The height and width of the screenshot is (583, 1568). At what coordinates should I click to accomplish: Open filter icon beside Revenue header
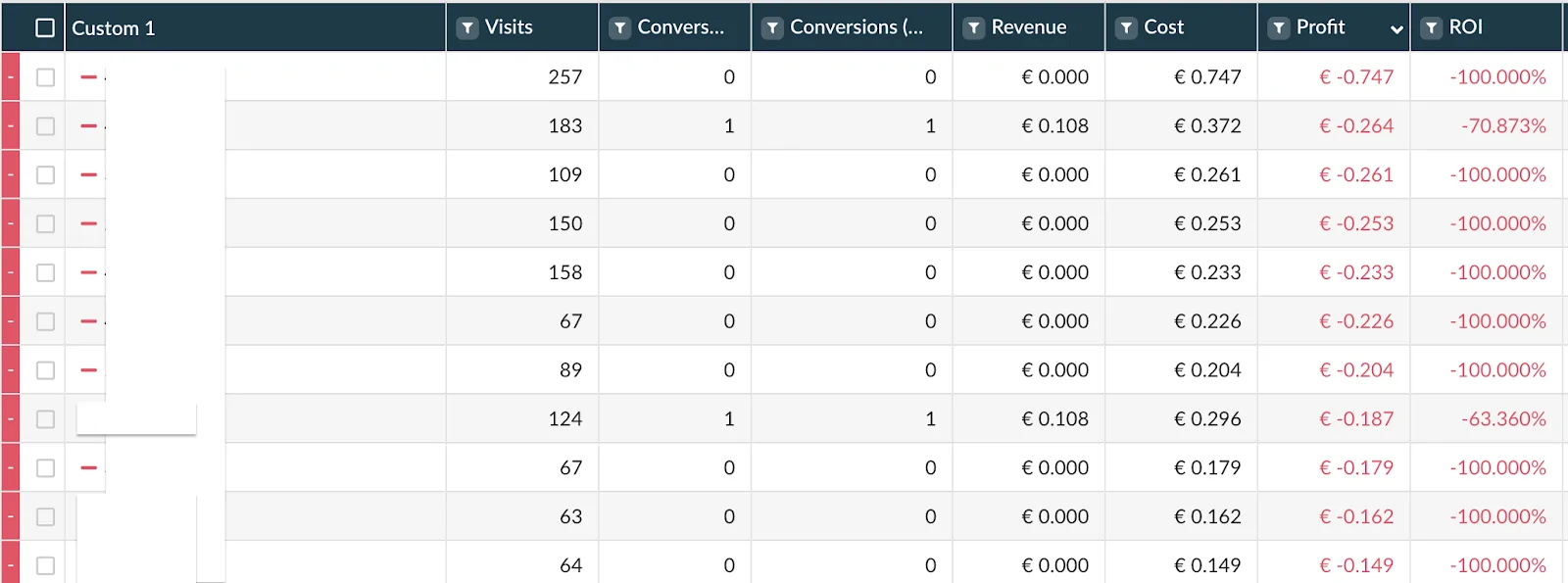tap(973, 28)
